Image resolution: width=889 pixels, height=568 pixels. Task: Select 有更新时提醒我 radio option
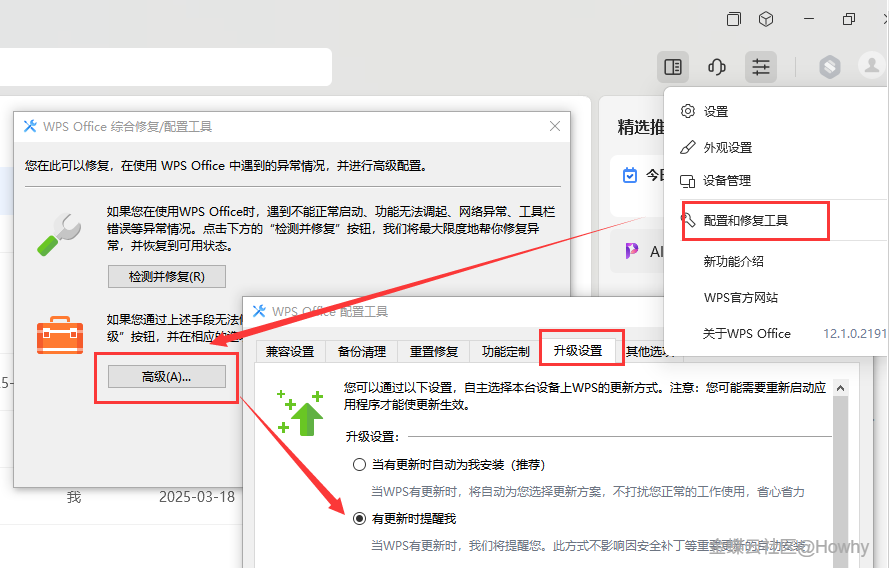click(359, 518)
